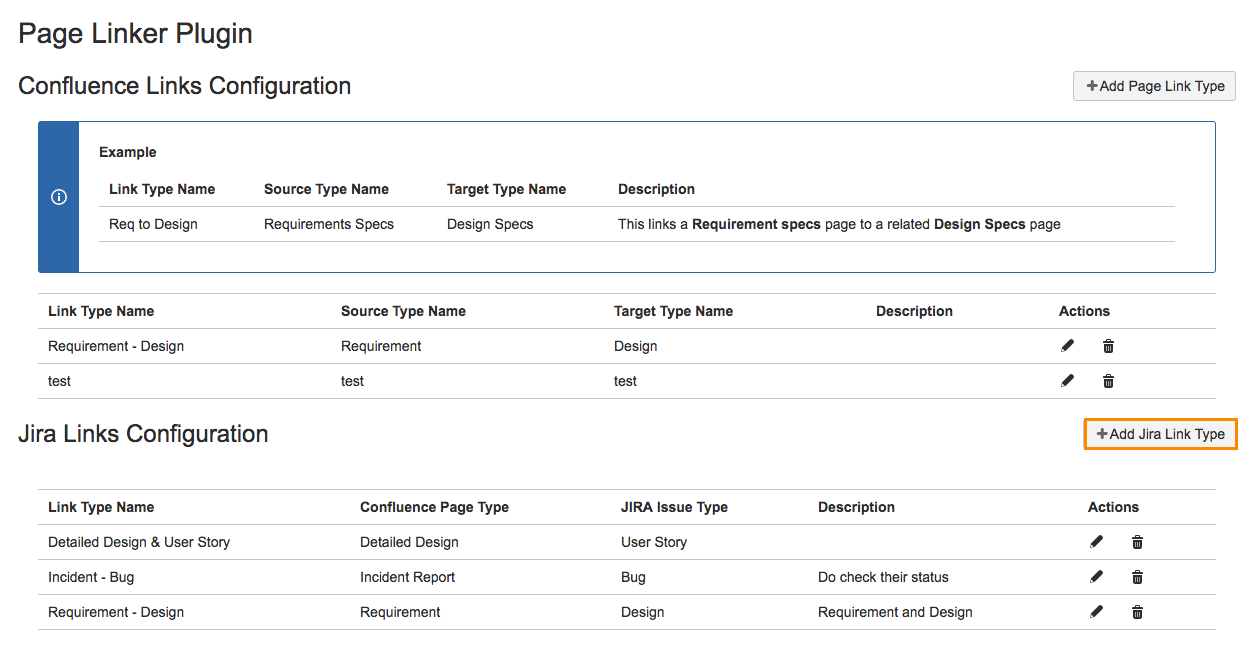Click the "Page Linker Plugin" page heading
1244x655 pixels.
coord(135,33)
